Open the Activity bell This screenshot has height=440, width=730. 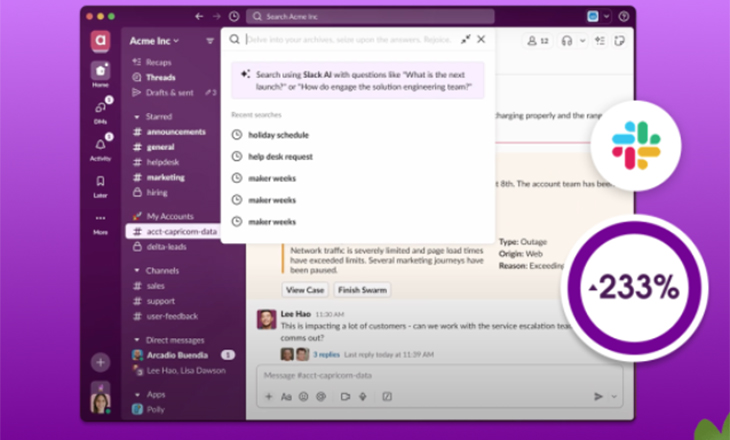click(x=101, y=148)
